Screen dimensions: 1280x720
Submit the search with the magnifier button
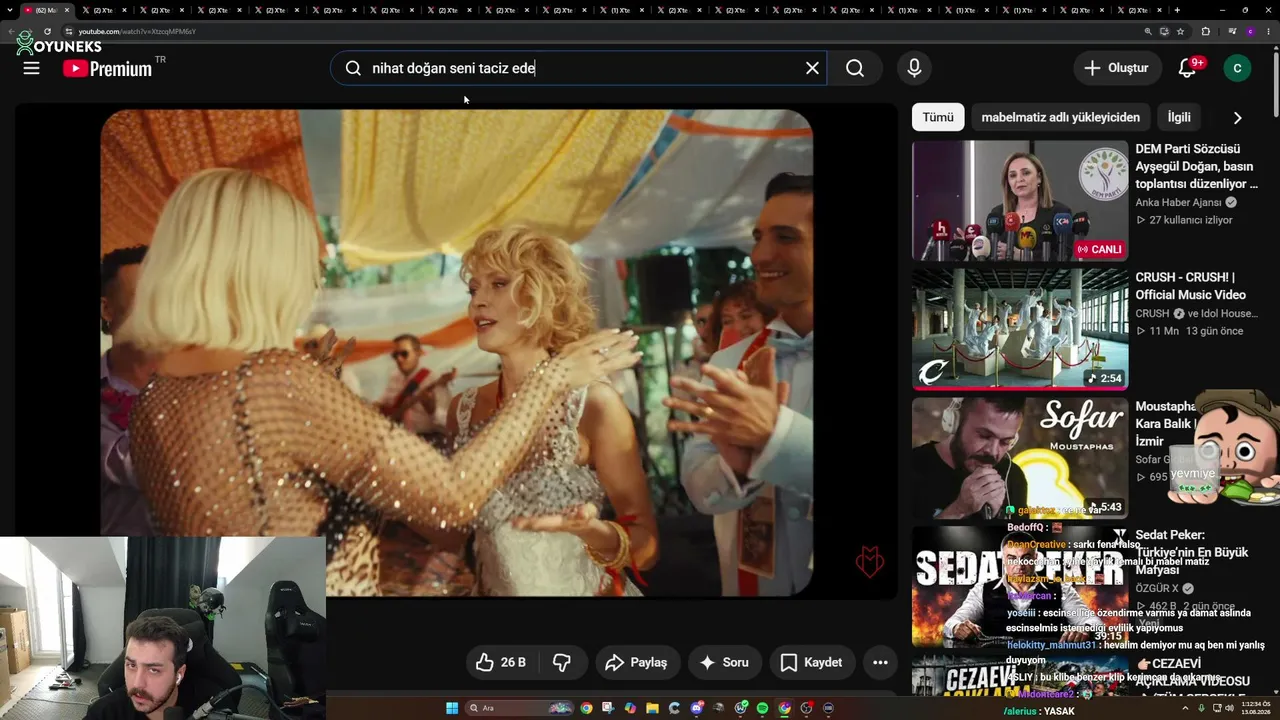(855, 68)
